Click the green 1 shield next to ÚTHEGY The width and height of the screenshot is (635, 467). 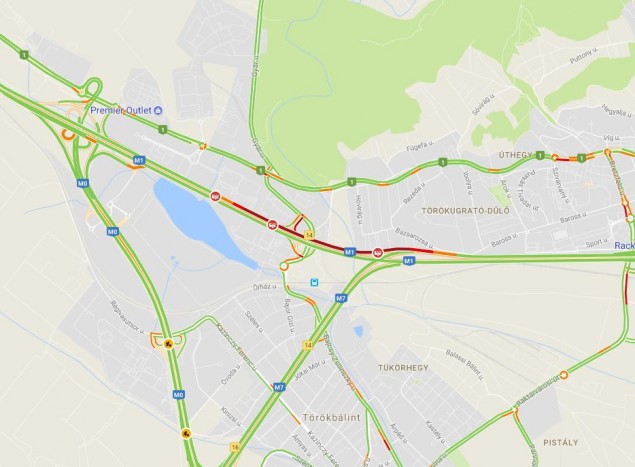(x=539, y=155)
